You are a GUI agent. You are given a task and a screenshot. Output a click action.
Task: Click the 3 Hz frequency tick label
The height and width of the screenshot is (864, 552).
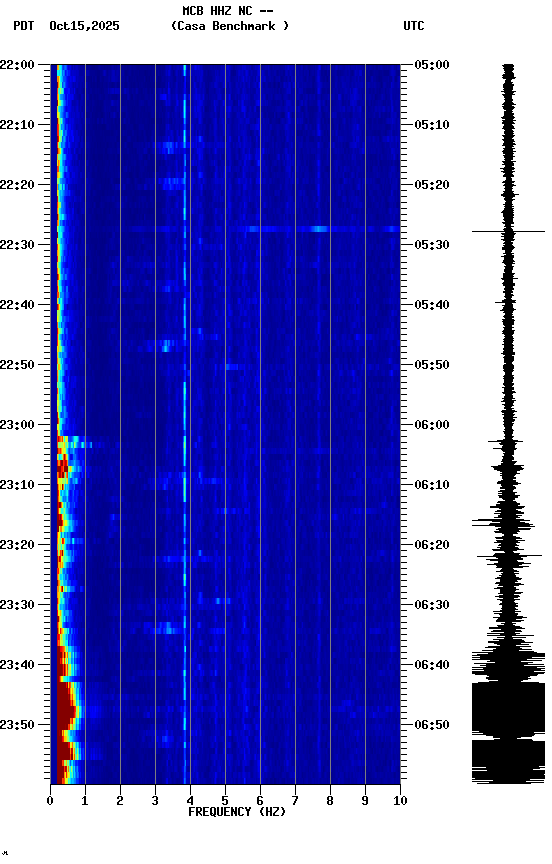tap(155, 802)
